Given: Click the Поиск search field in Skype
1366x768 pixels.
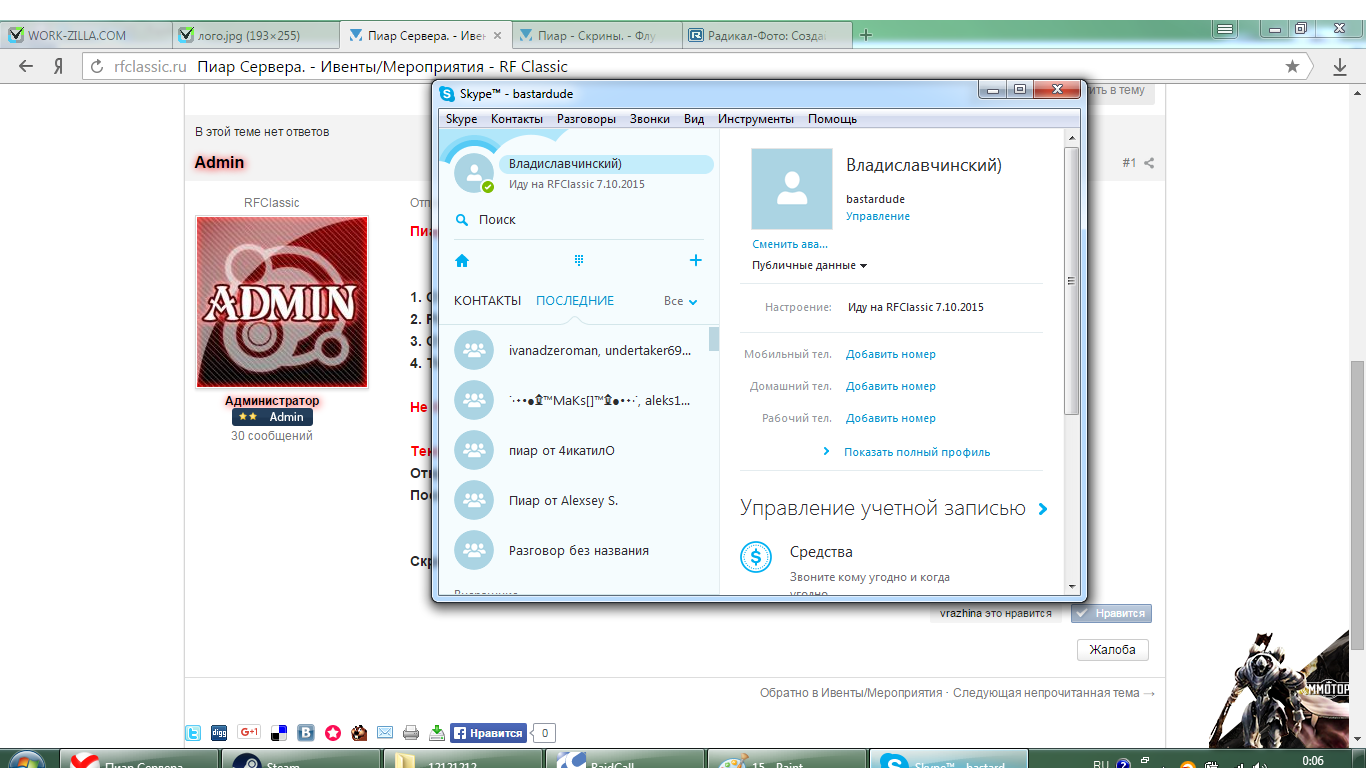Looking at the screenshot, I should coord(579,220).
